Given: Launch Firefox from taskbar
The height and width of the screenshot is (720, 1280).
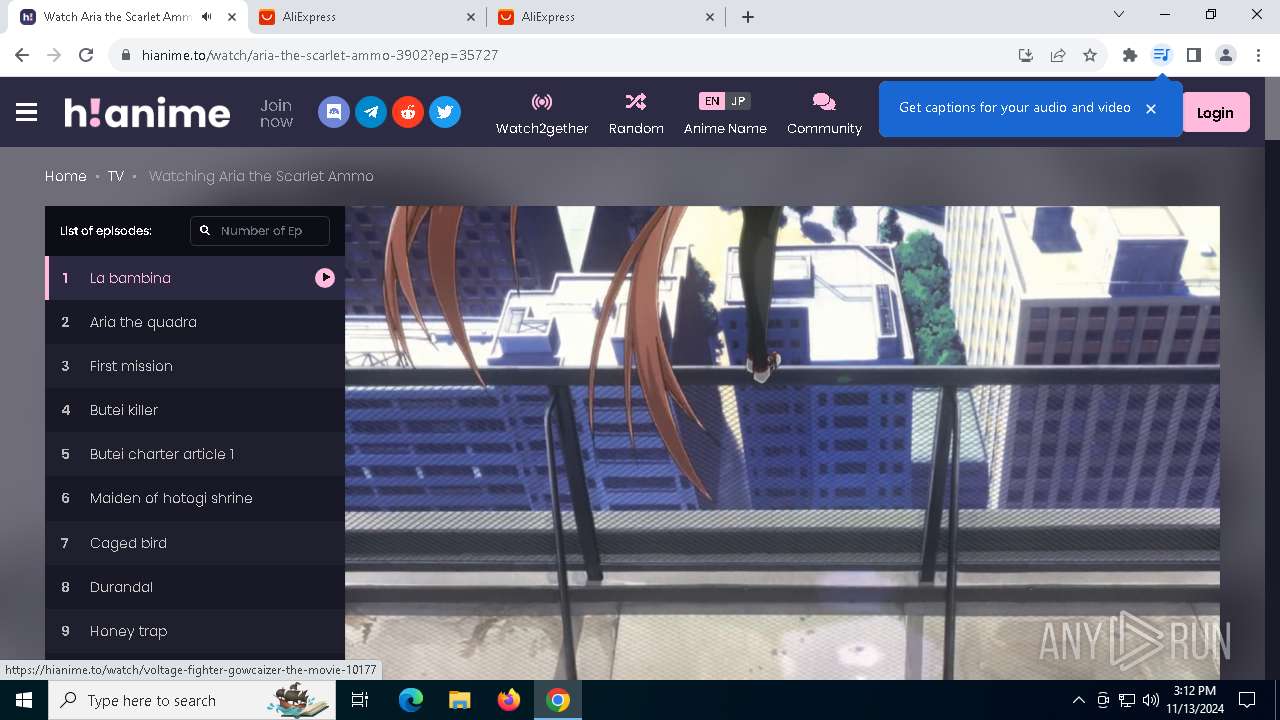Looking at the screenshot, I should (509, 700).
